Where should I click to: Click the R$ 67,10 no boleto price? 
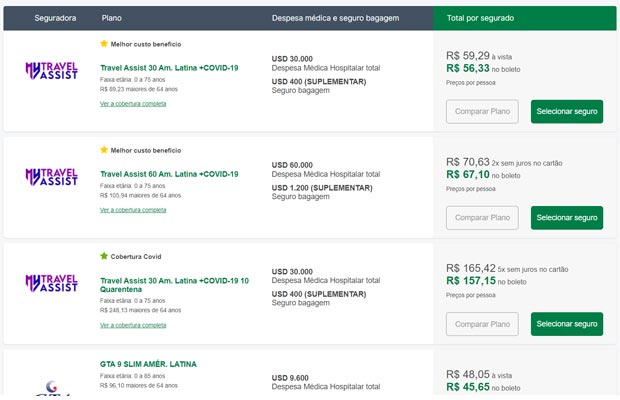click(483, 175)
